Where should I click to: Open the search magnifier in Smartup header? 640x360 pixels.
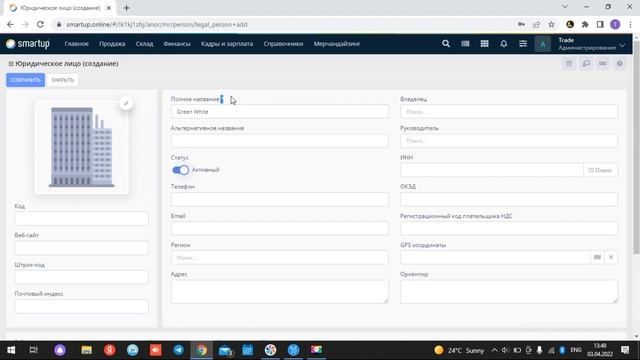(x=446, y=44)
